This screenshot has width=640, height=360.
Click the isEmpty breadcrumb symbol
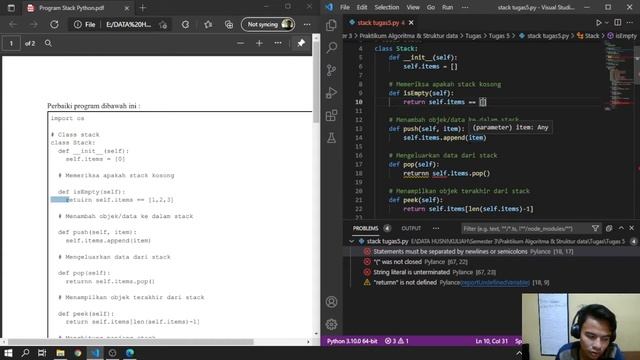pyautogui.click(x=622, y=36)
